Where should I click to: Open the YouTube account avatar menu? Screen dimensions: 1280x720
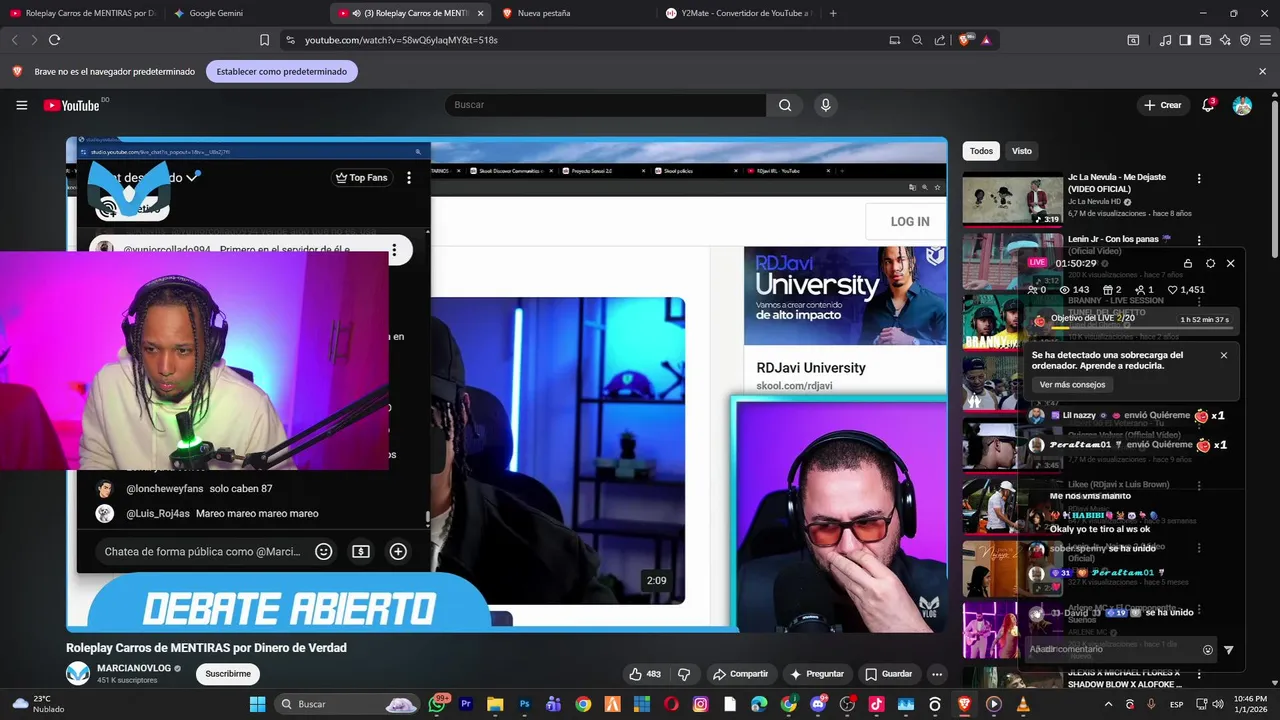point(1242,105)
